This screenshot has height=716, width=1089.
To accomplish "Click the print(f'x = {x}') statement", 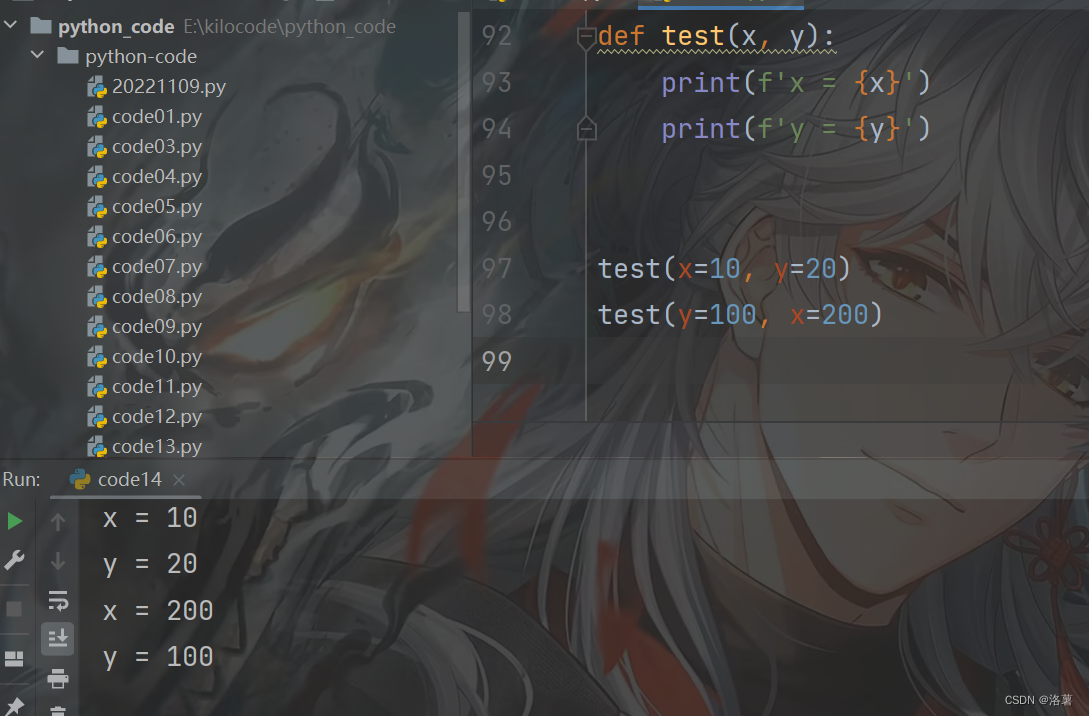I will pyautogui.click(x=796, y=83).
